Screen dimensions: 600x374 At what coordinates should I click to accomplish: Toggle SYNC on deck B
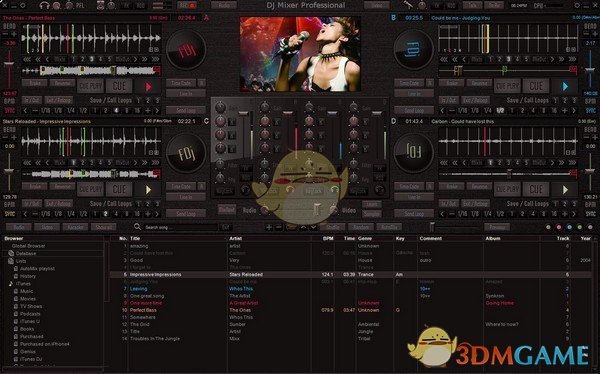(x=590, y=110)
